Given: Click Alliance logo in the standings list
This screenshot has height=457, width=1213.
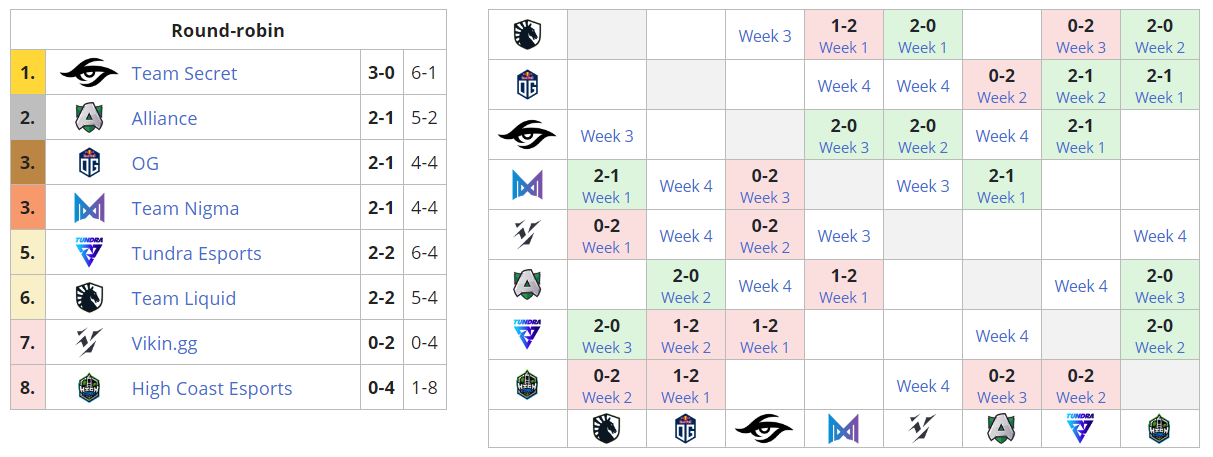Looking at the screenshot, I should [x=89, y=118].
